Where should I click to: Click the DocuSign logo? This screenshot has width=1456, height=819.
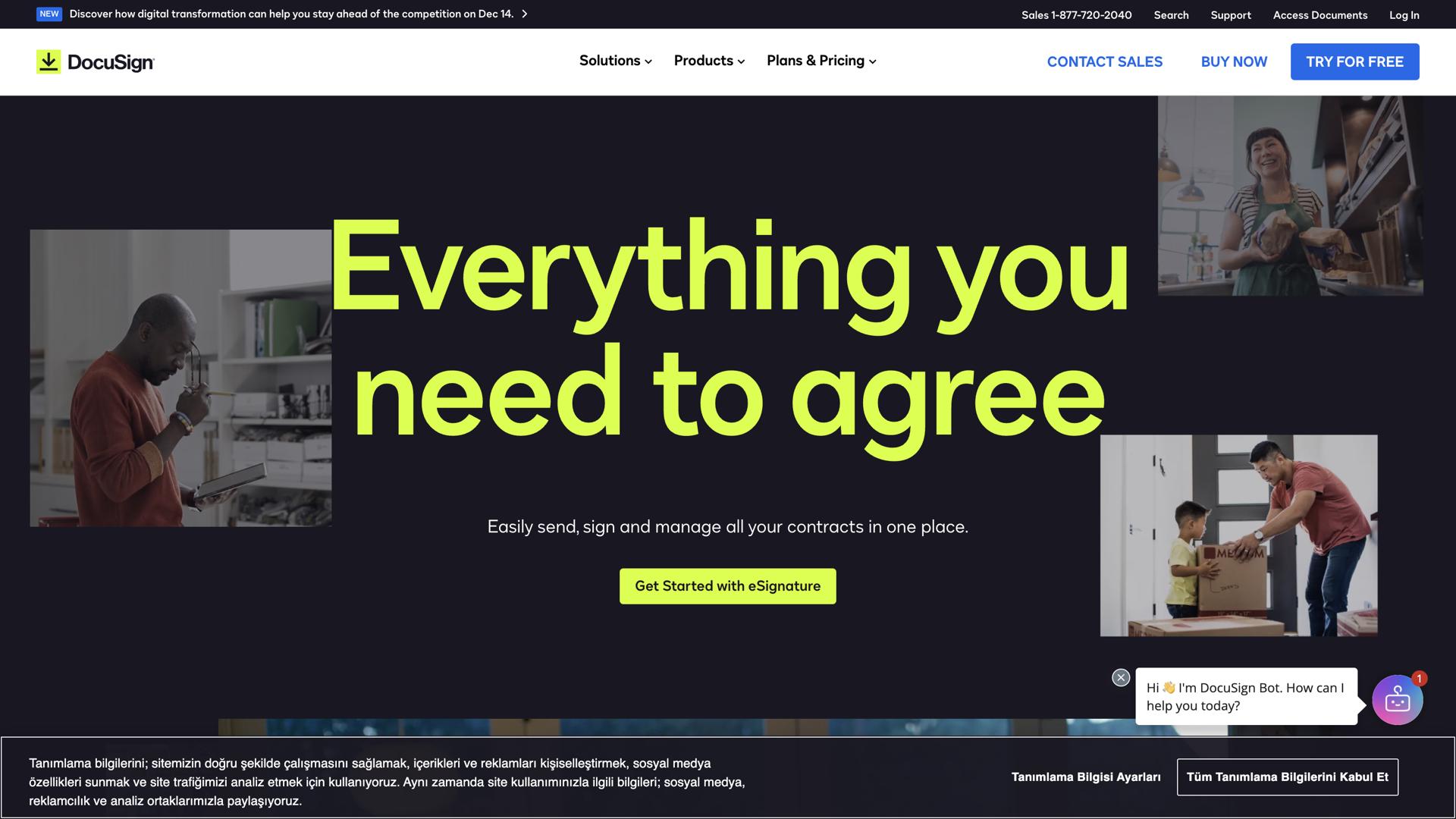(95, 61)
